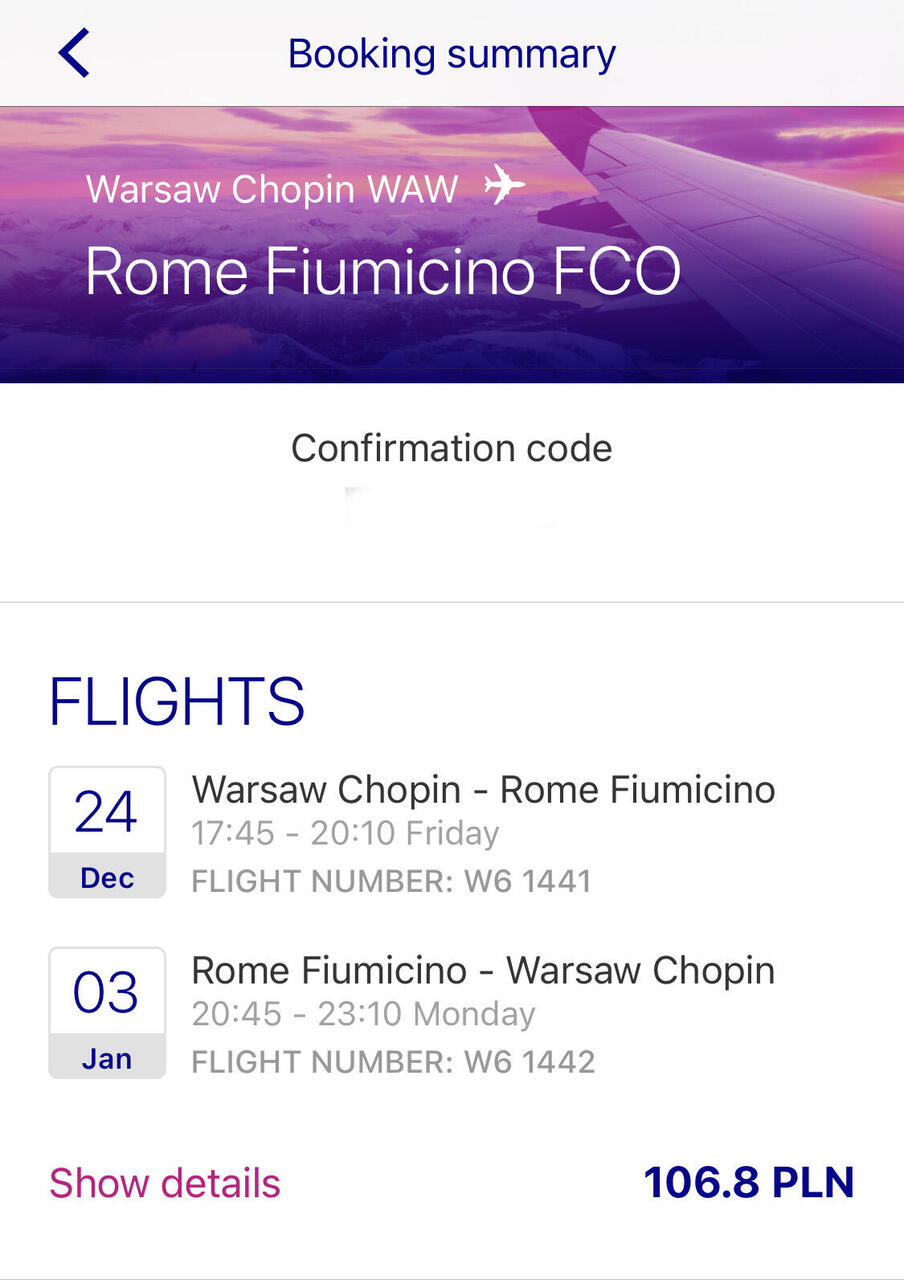Select flight number W6 1442
The height and width of the screenshot is (1280, 904).
click(x=393, y=1061)
